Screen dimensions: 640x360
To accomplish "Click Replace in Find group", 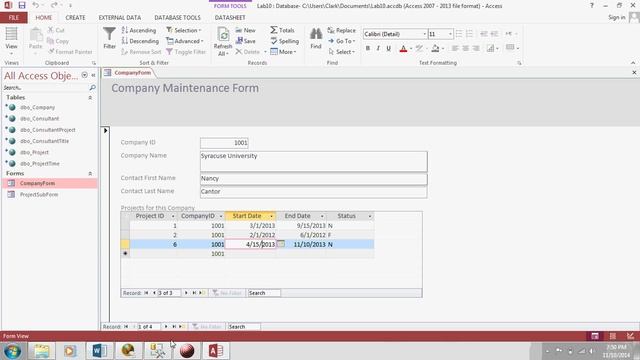I will pyautogui.click(x=342, y=30).
